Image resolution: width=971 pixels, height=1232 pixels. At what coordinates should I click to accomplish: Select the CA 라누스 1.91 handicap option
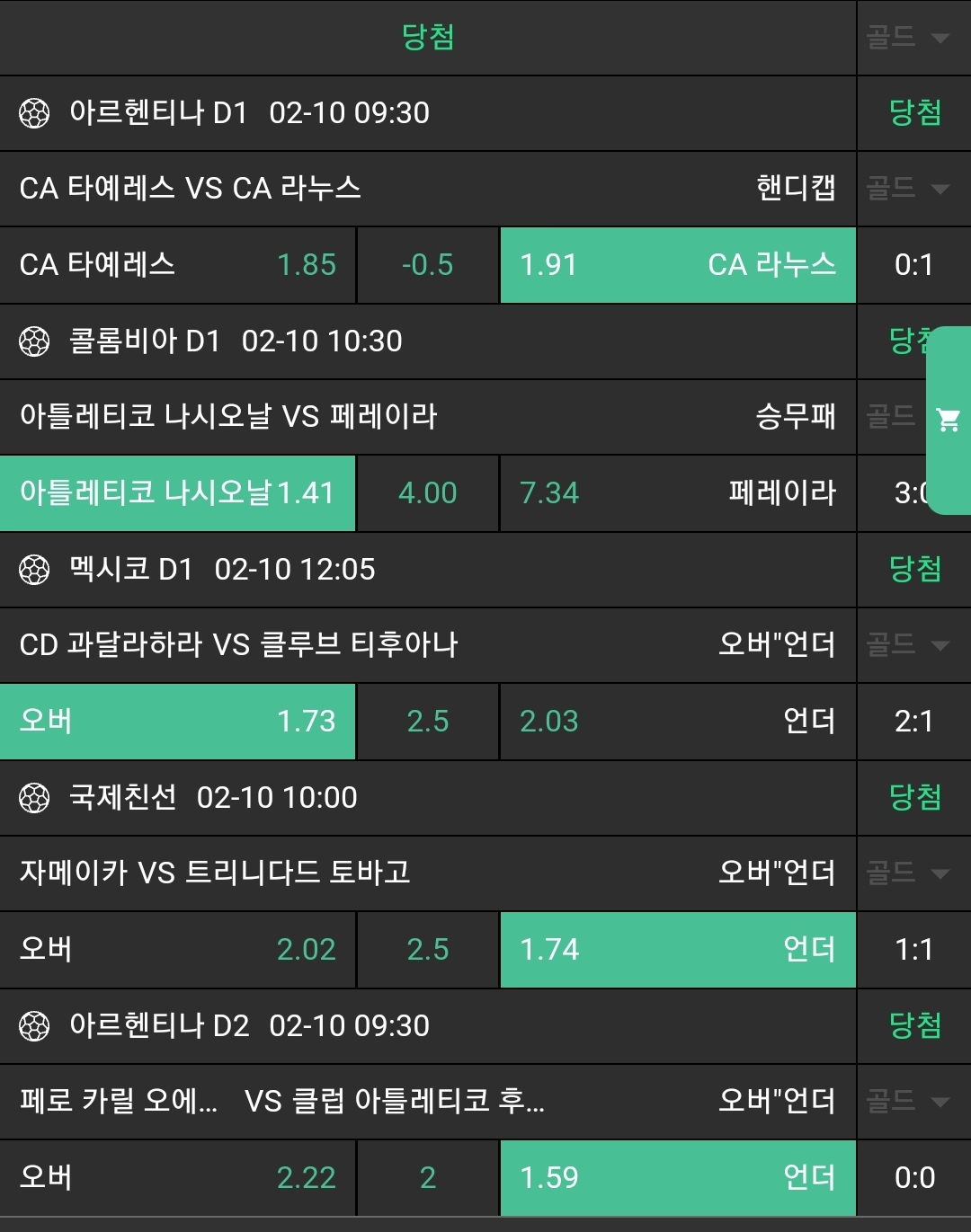pyautogui.click(x=678, y=265)
